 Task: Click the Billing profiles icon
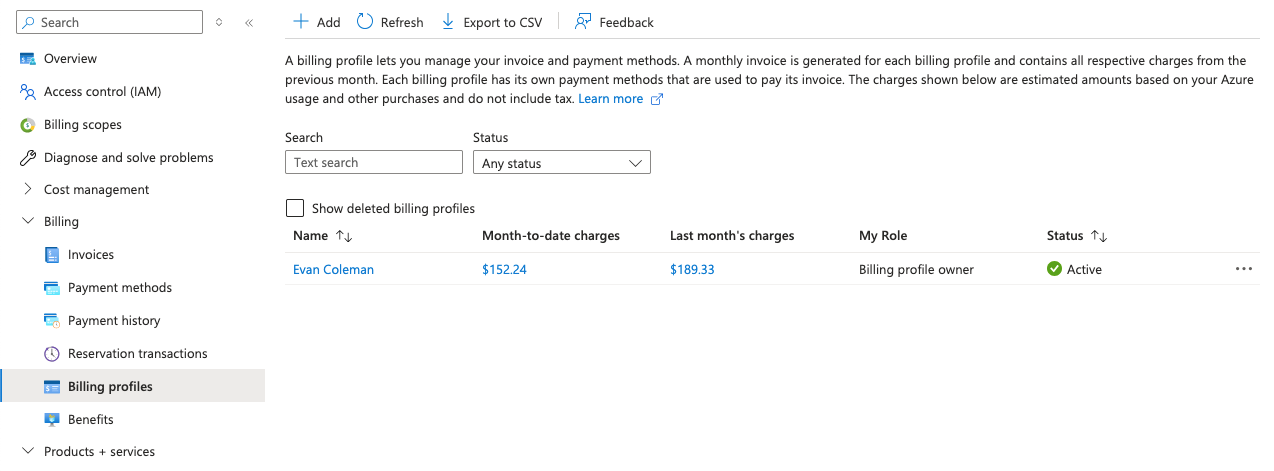pos(52,387)
